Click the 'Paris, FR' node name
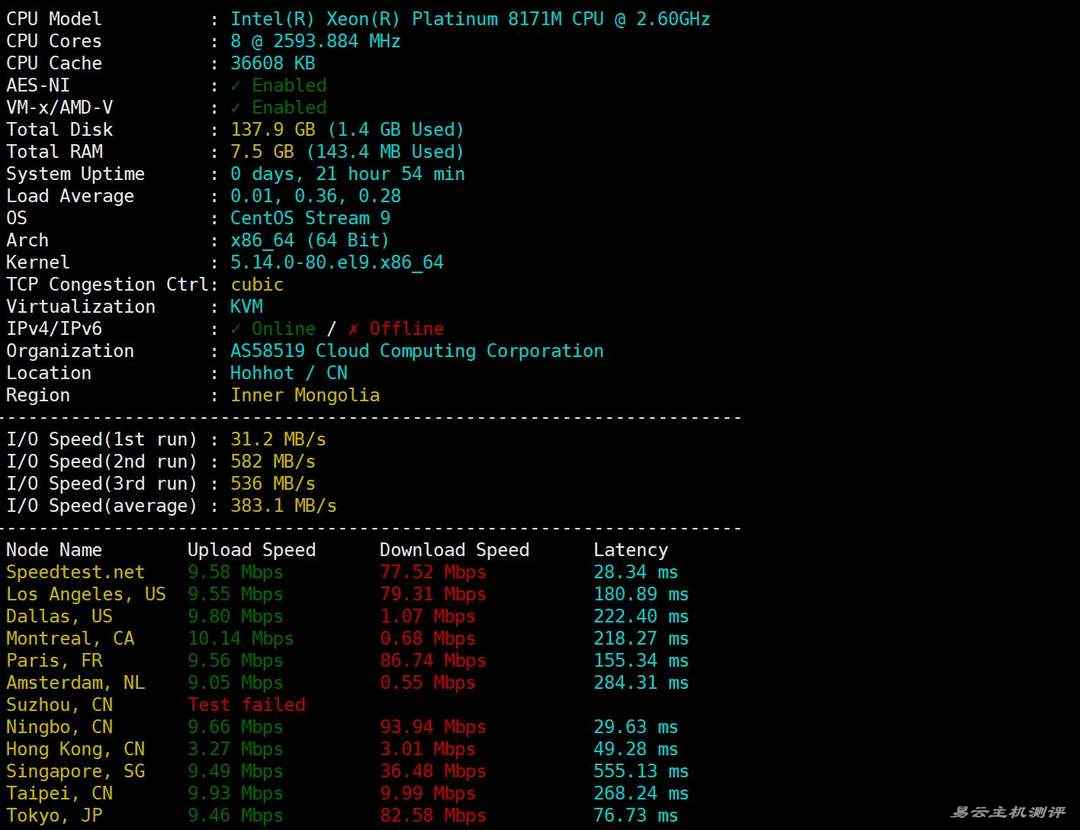The height and width of the screenshot is (830, 1080). [54, 661]
